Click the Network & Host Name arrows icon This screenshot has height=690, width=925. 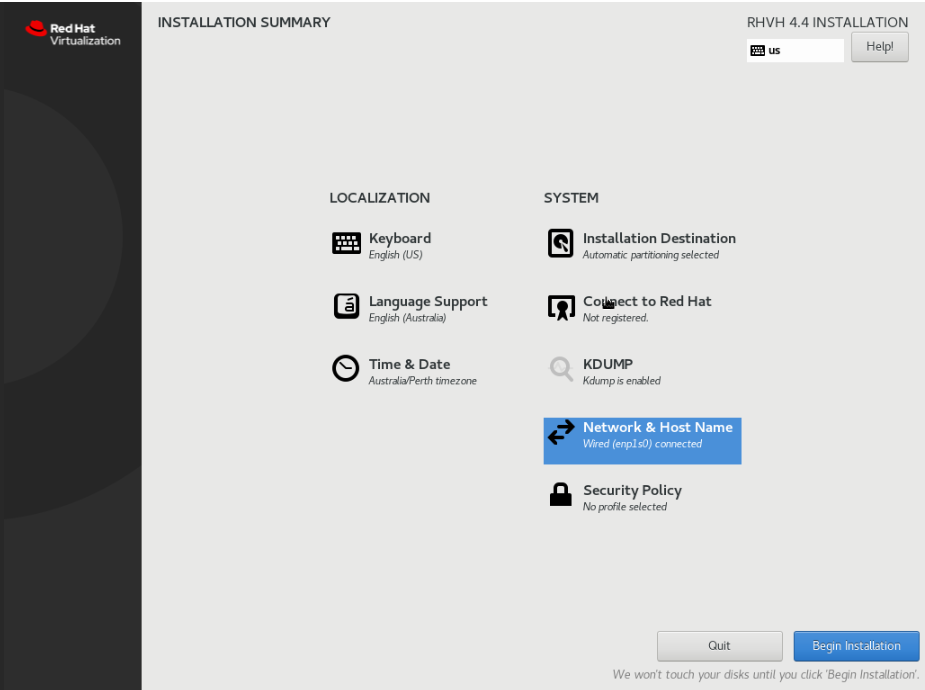(x=561, y=433)
